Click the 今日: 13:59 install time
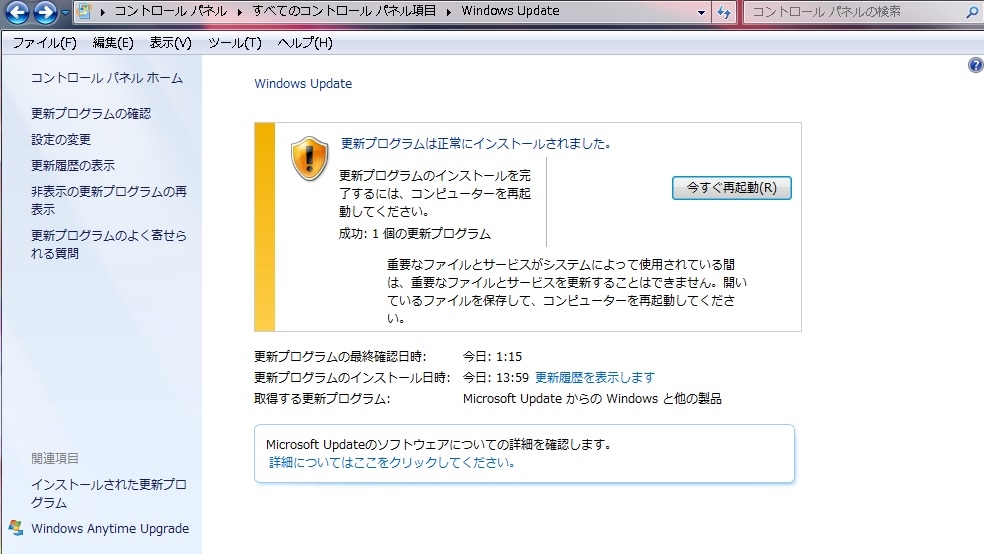 [496, 377]
